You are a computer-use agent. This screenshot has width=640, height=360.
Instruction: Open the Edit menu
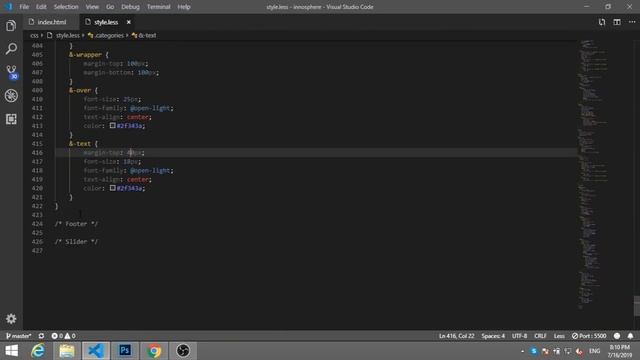pos(41,7)
